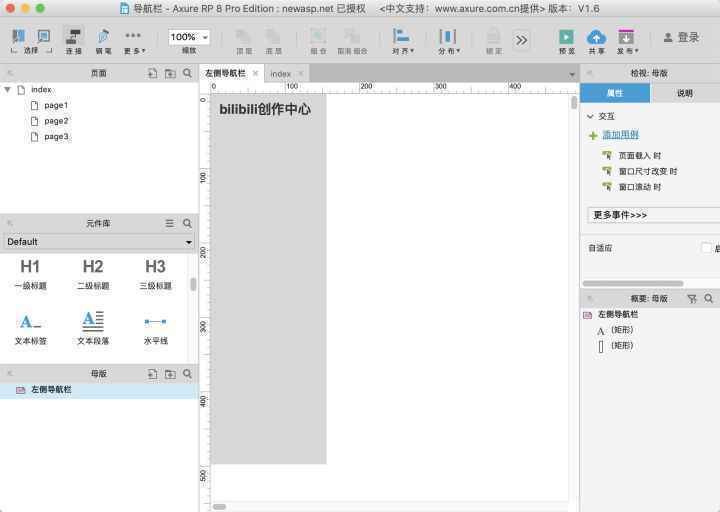Add a new page in Pages panel
The height and width of the screenshot is (512, 720).
click(x=152, y=73)
